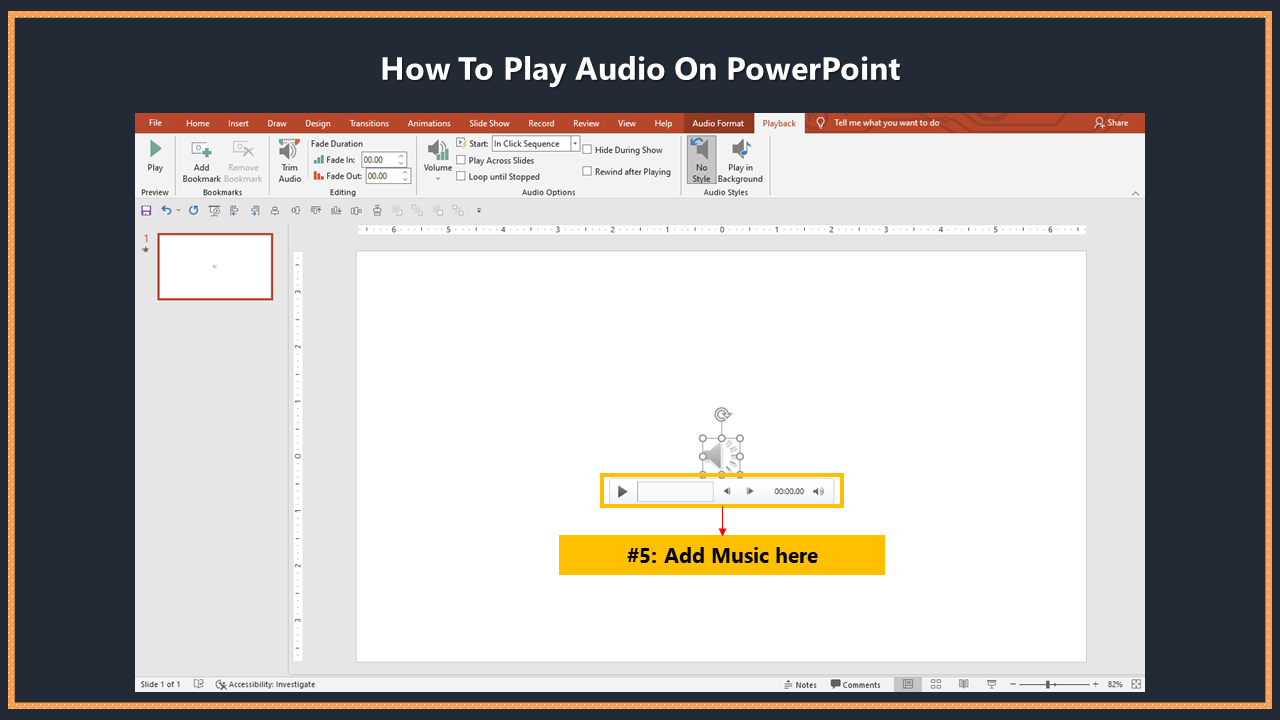Switch to Reading View icon
This screenshot has width=1280, height=720.
pyautogui.click(x=963, y=684)
